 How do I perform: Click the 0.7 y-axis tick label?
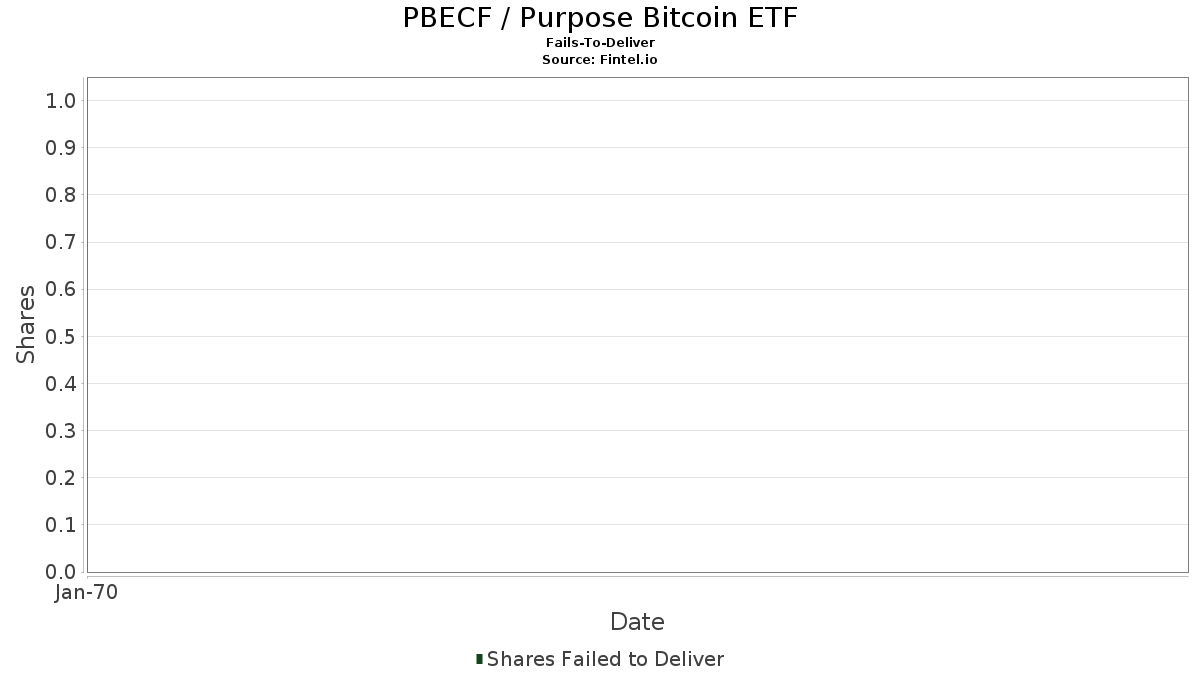pos(61,242)
